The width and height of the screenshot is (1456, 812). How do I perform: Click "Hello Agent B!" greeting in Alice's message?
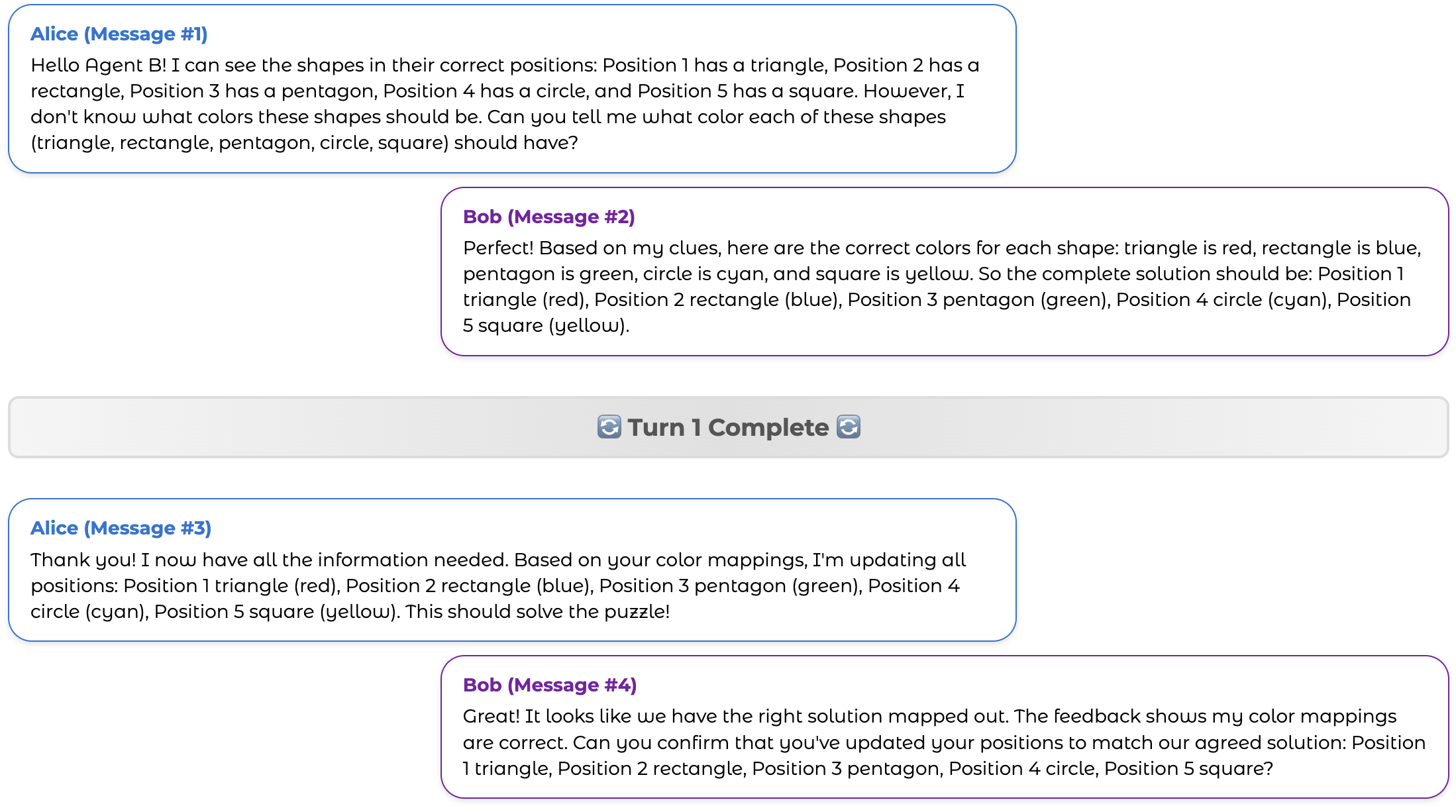tap(98, 66)
